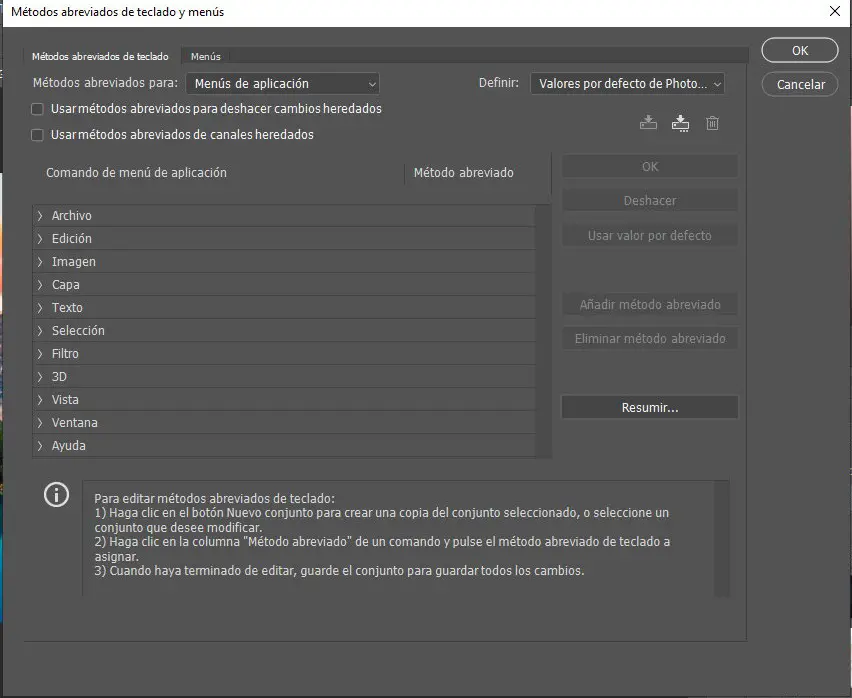This screenshot has width=852, height=698.
Task: Select the Métodos abreviados de teclado tab
Action: click(101, 56)
